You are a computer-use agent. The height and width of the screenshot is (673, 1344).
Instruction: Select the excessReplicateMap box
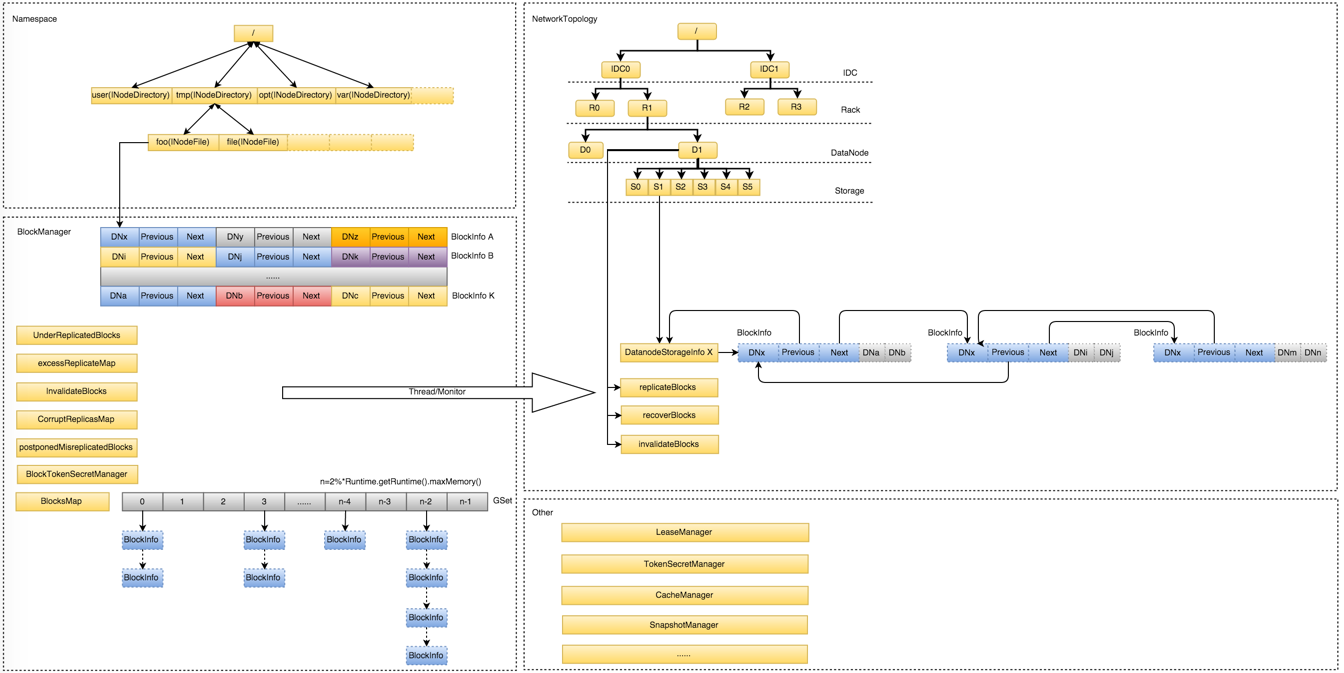77,363
